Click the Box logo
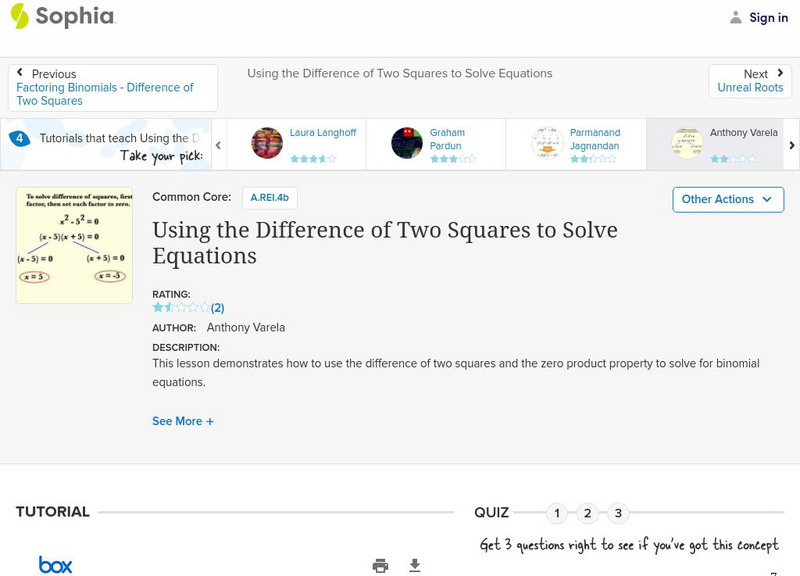800x576 pixels. pos(55,565)
